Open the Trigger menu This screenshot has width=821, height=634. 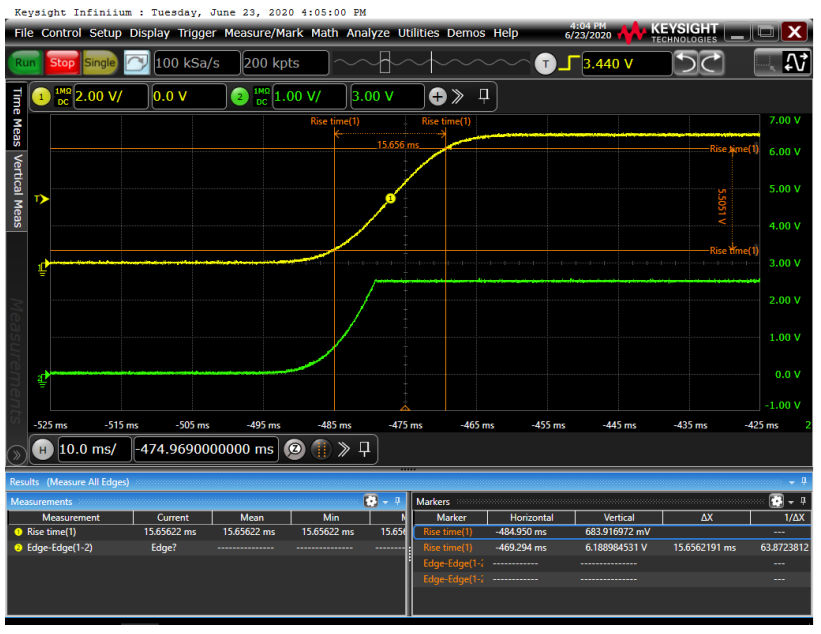tap(198, 33)
